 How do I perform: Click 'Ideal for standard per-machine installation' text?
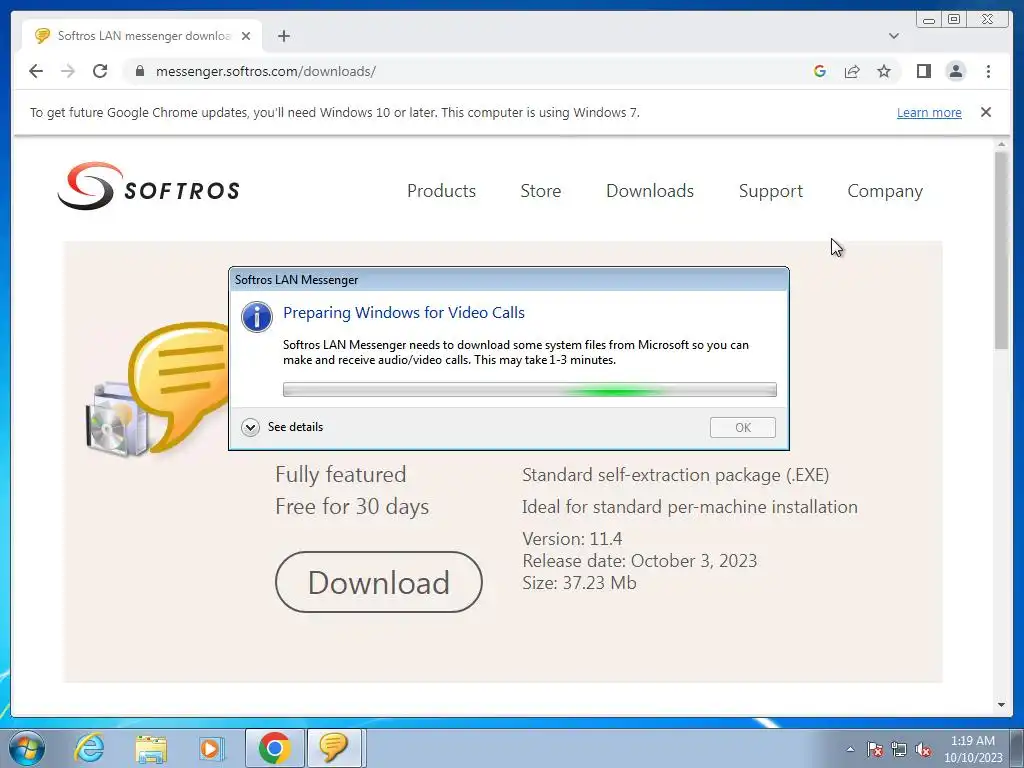tap(690, 507)
